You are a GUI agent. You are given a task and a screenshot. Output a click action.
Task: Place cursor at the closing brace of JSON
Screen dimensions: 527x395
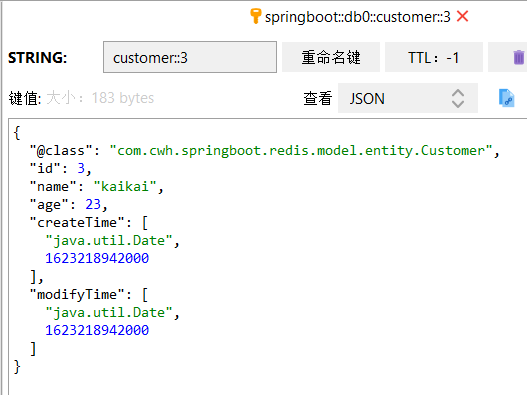point(17,366)
